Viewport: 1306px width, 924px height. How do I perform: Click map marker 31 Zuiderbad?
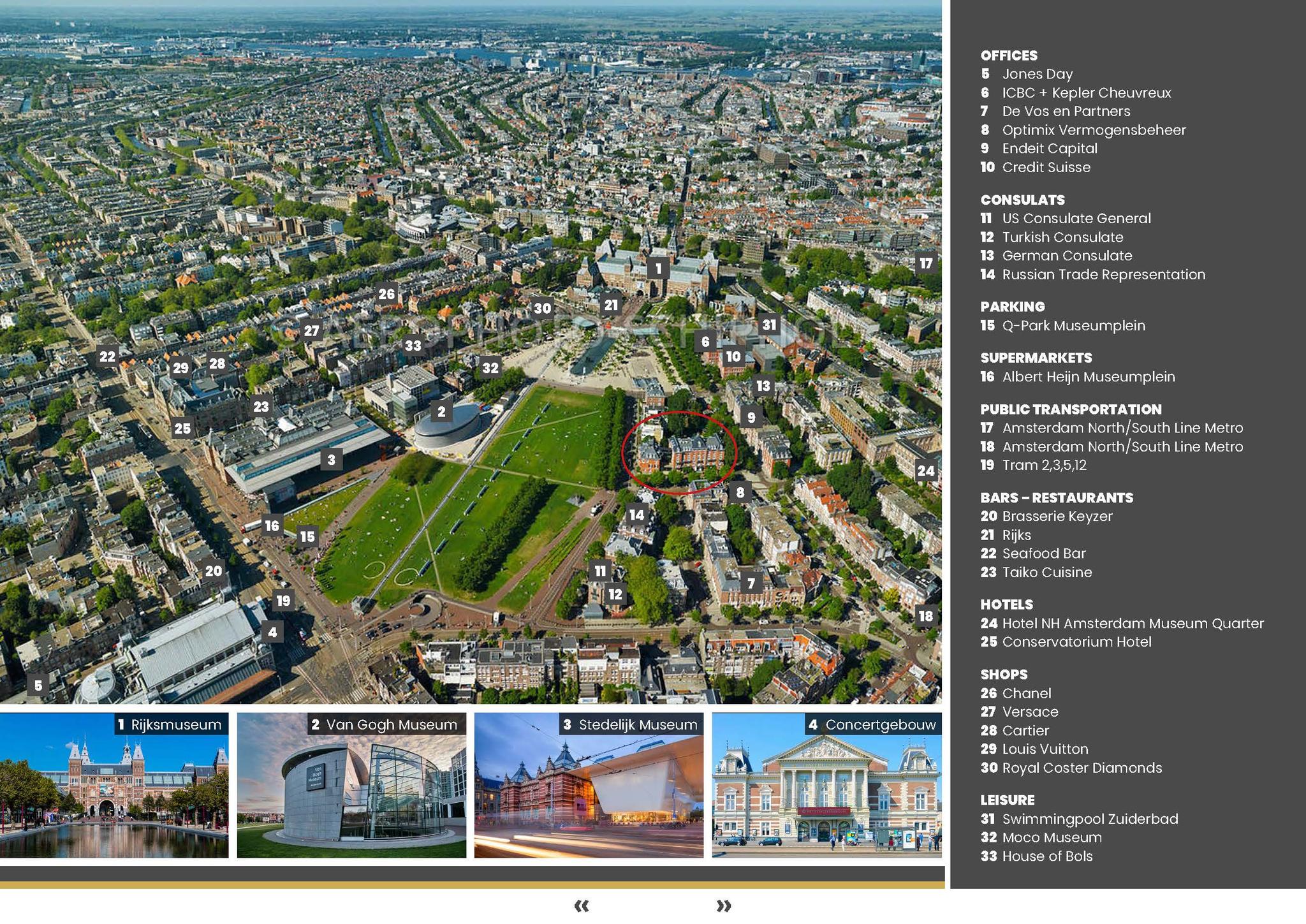point(770,325)
